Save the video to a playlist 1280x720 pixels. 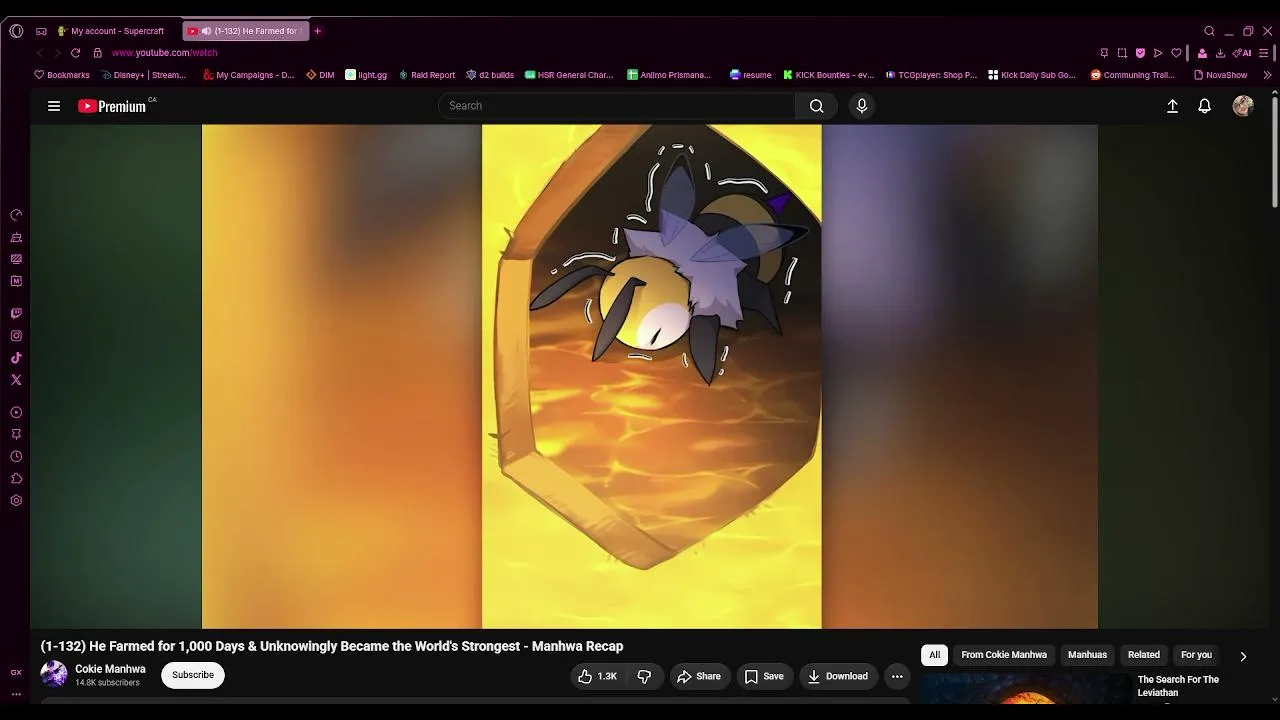764,677
